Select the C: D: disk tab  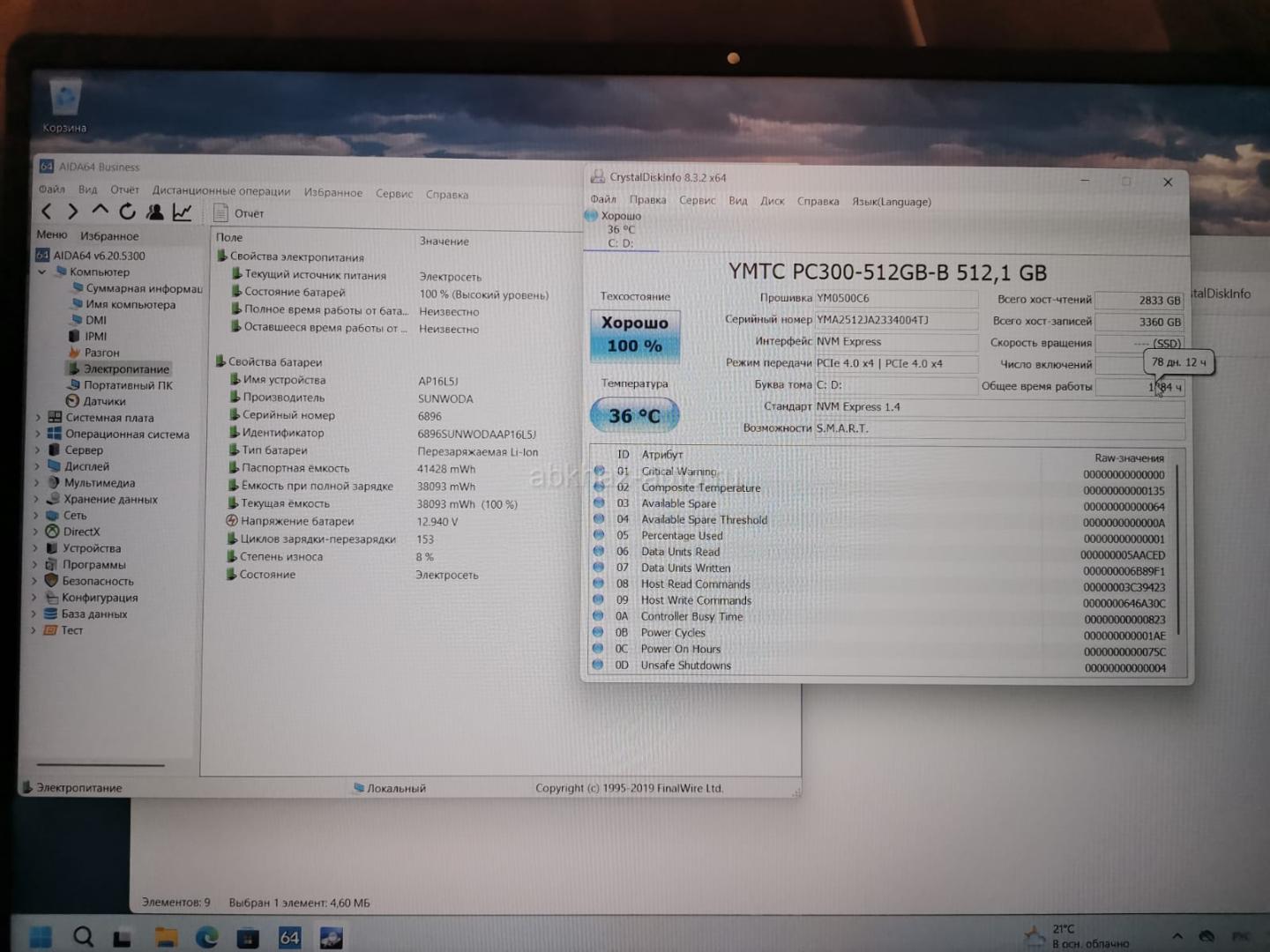click(x=621, y=229)
